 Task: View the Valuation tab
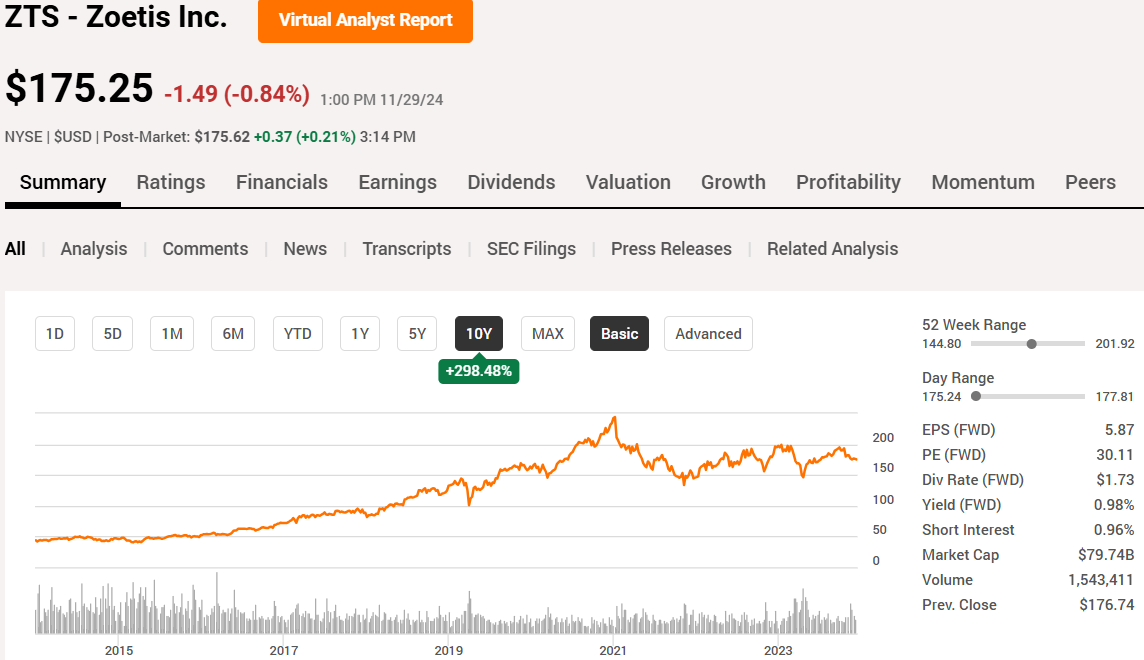(628, 182)
